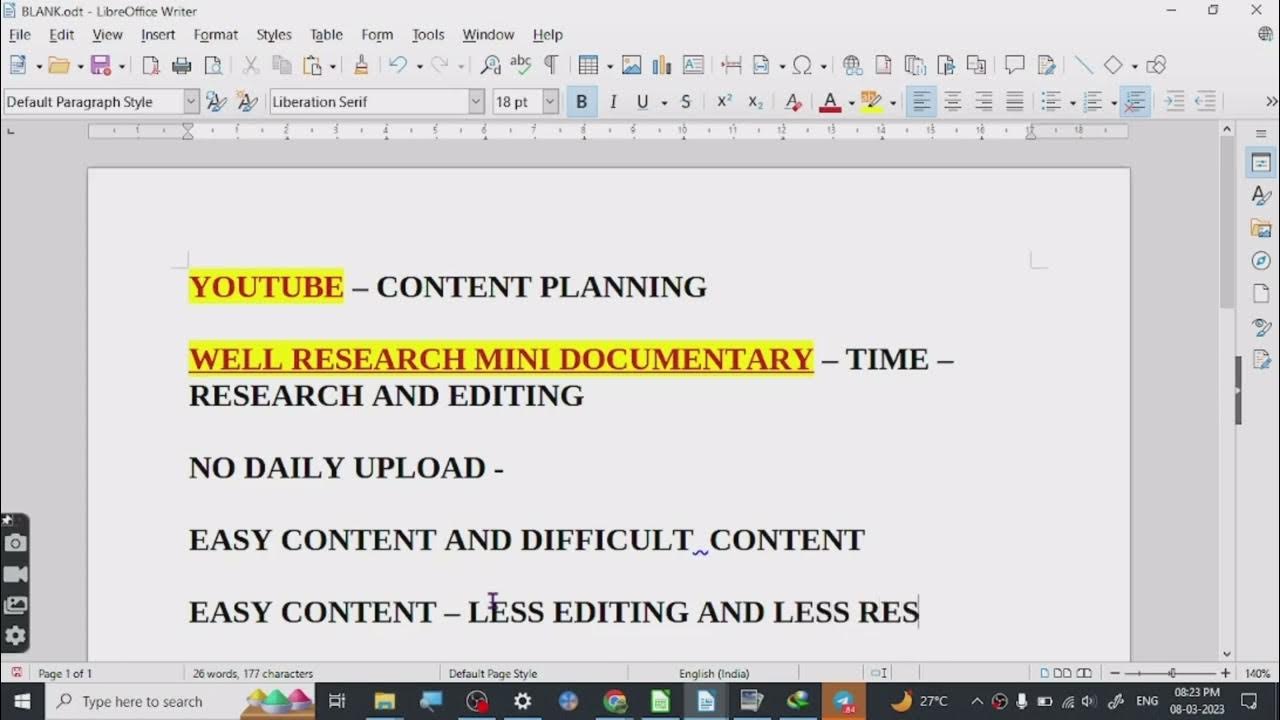Open the Navigator in the sidebar

point(1261,260)
